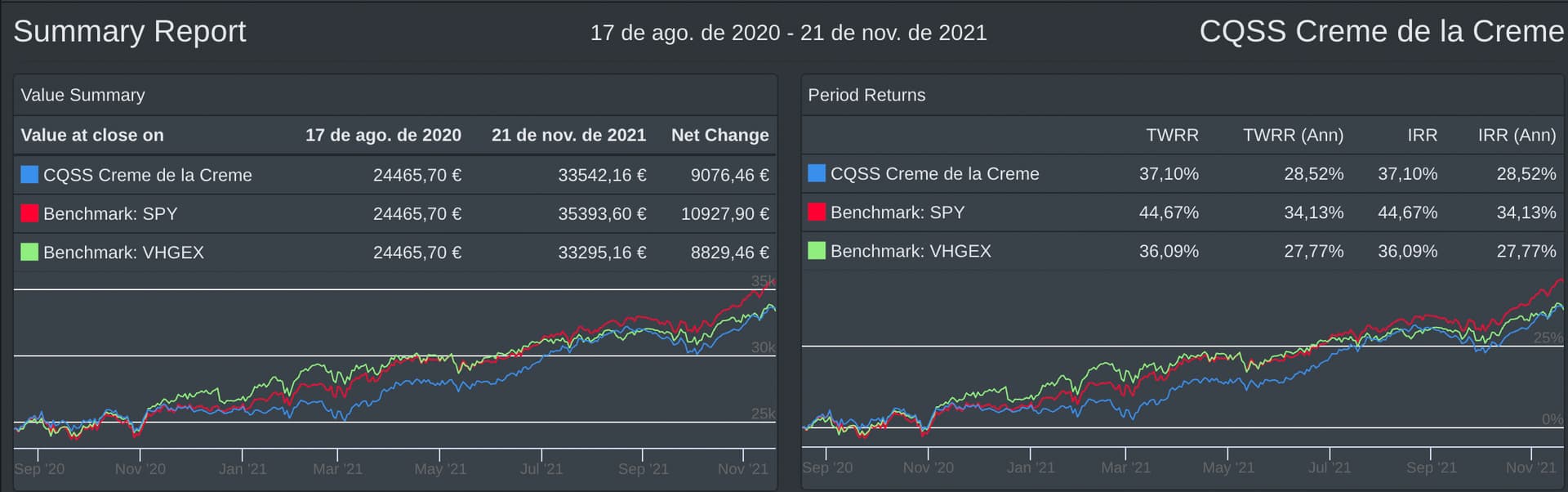This screenshot has width=1568, height=492.
Task: Click the IRR (Ann) column header
Action: [1517, 135]
